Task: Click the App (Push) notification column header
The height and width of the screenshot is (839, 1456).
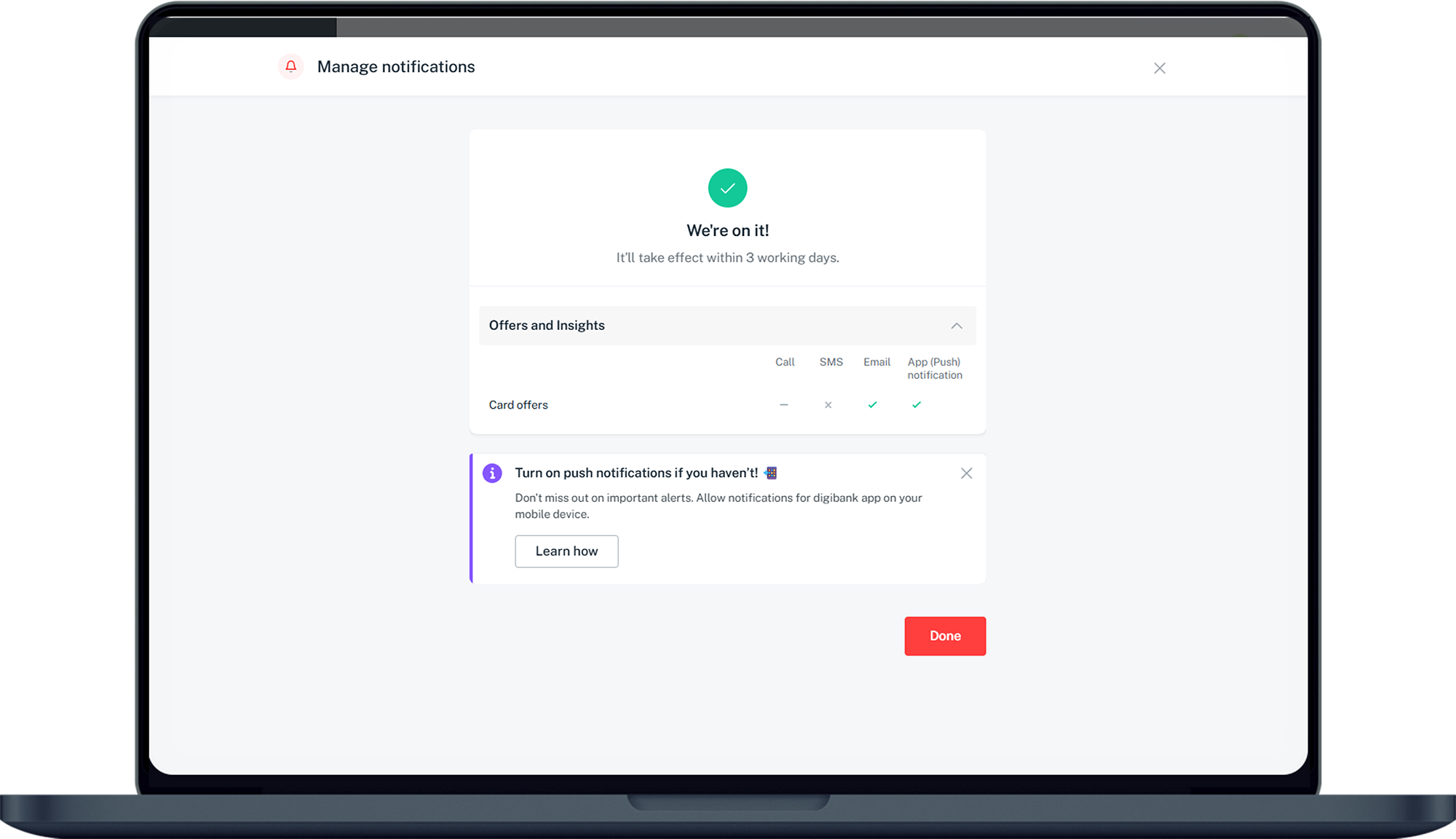Action: [934, 369]
